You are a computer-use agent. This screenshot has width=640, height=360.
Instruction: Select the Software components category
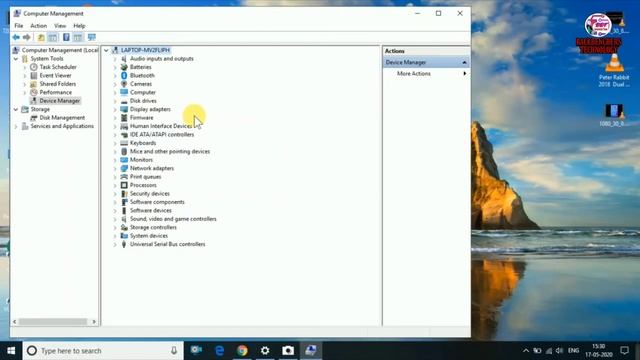click(x=157, y=202)
